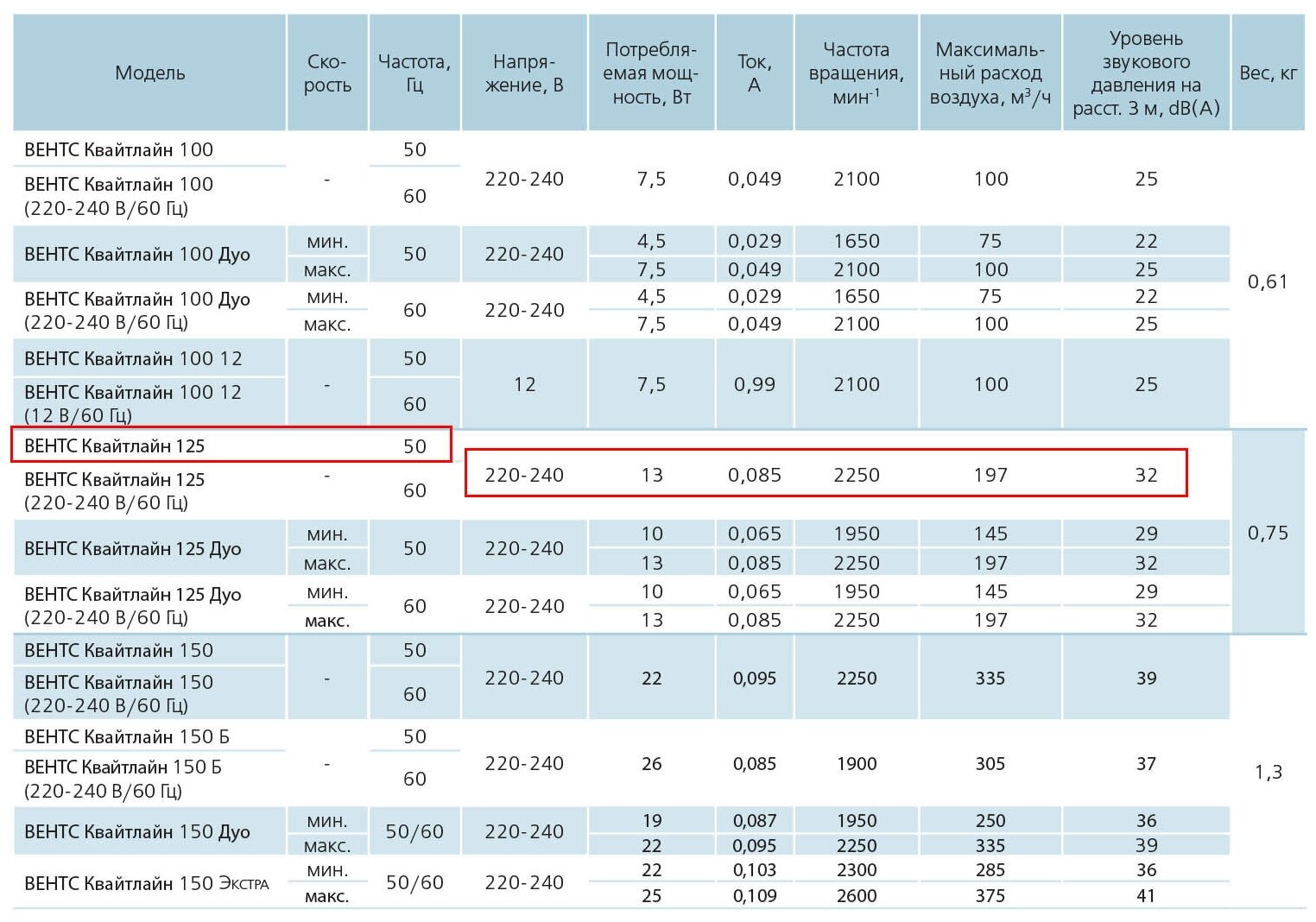Select '50/60' frequency in the 150 Экстра row
The height and width of the screenshot is (922, 1316).
(x=414, y=882)
